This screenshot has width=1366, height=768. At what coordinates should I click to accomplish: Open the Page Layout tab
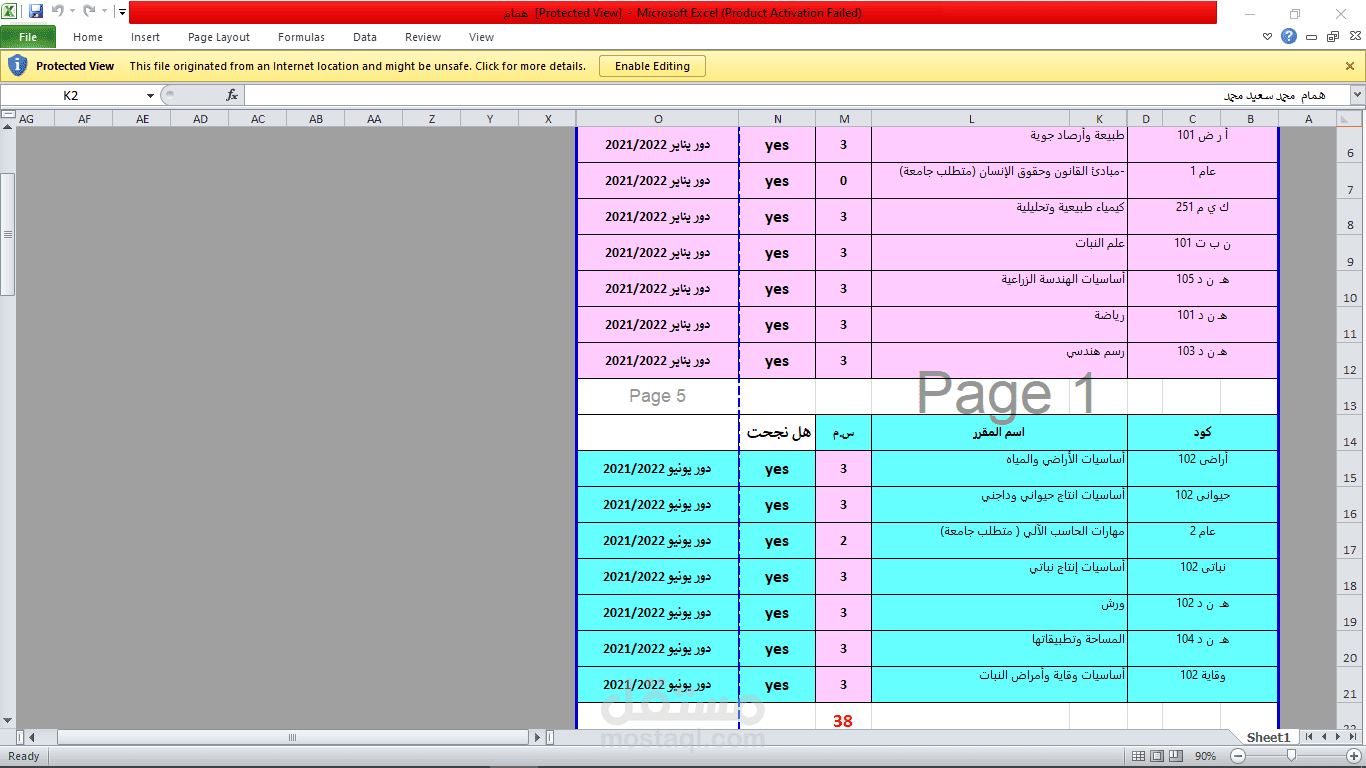click(219, 37)
